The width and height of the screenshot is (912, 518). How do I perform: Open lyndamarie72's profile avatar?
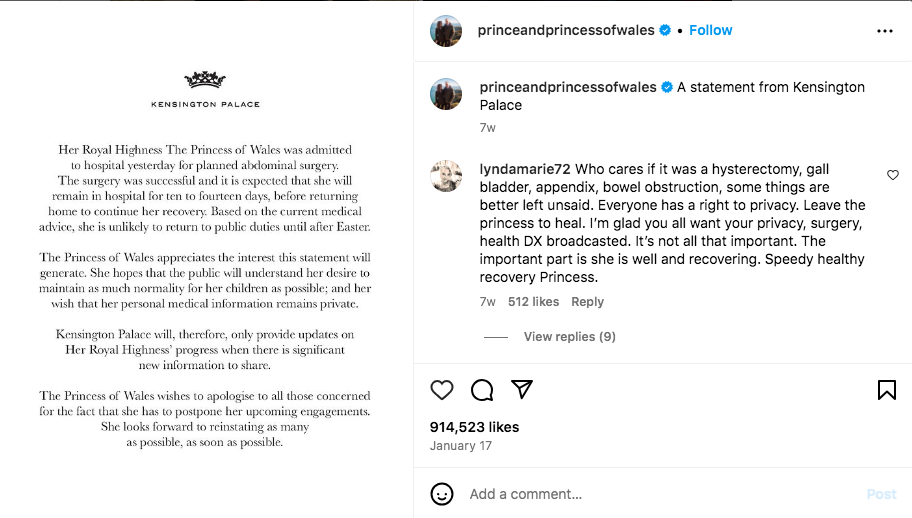point(446,176)
